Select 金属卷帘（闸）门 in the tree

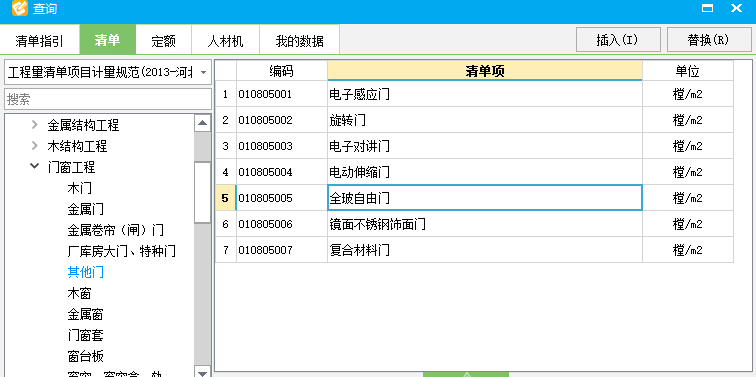(x=116, y=230)
